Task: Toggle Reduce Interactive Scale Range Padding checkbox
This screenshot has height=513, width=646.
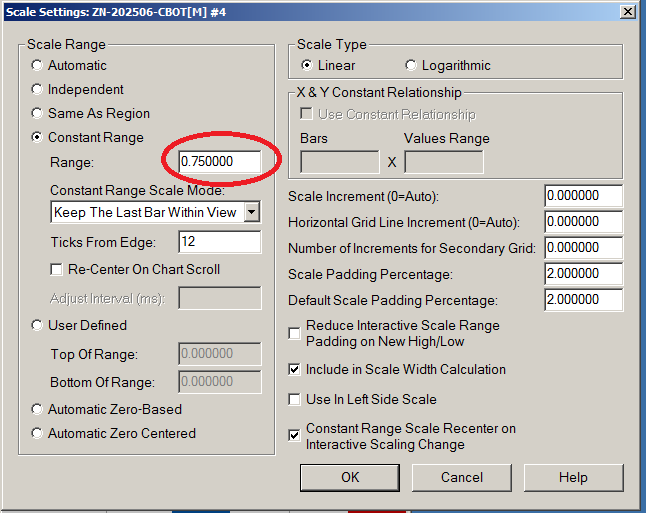Action: (x=295, y=333)
